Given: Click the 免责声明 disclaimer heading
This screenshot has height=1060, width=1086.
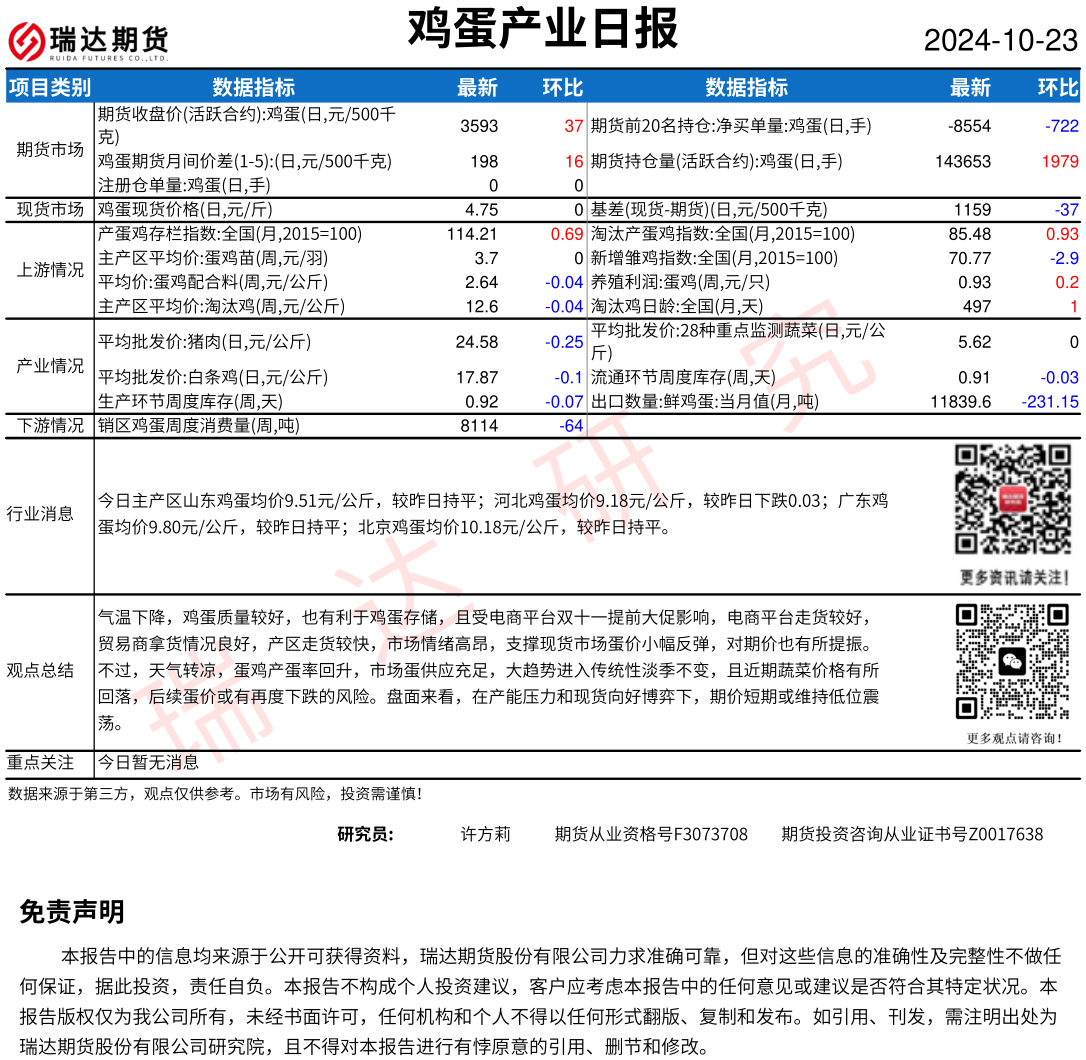Looking at the screenshot, I should [72, 912].
